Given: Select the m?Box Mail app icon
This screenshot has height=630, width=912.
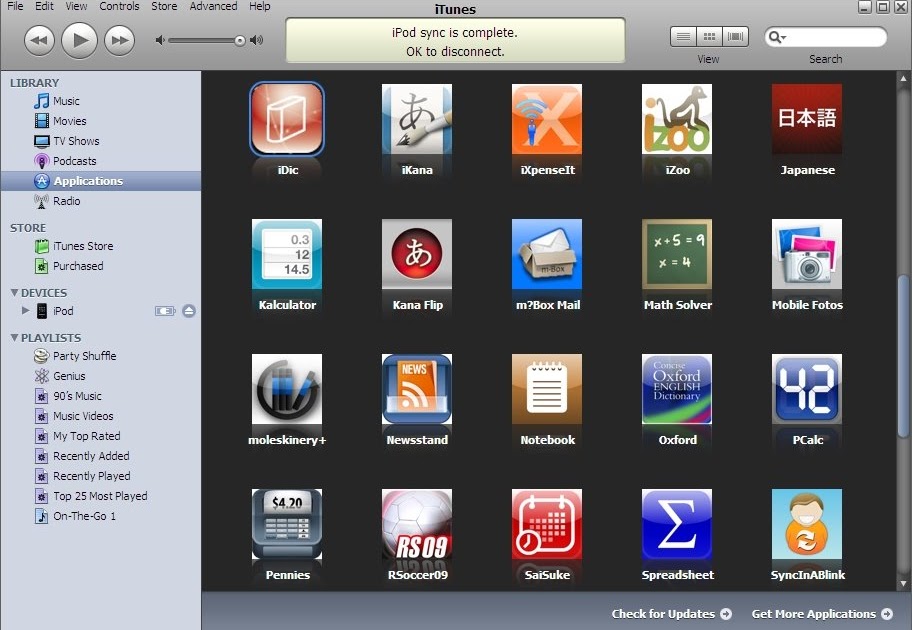Looking at the screenshot, I should tap(547, 254).
